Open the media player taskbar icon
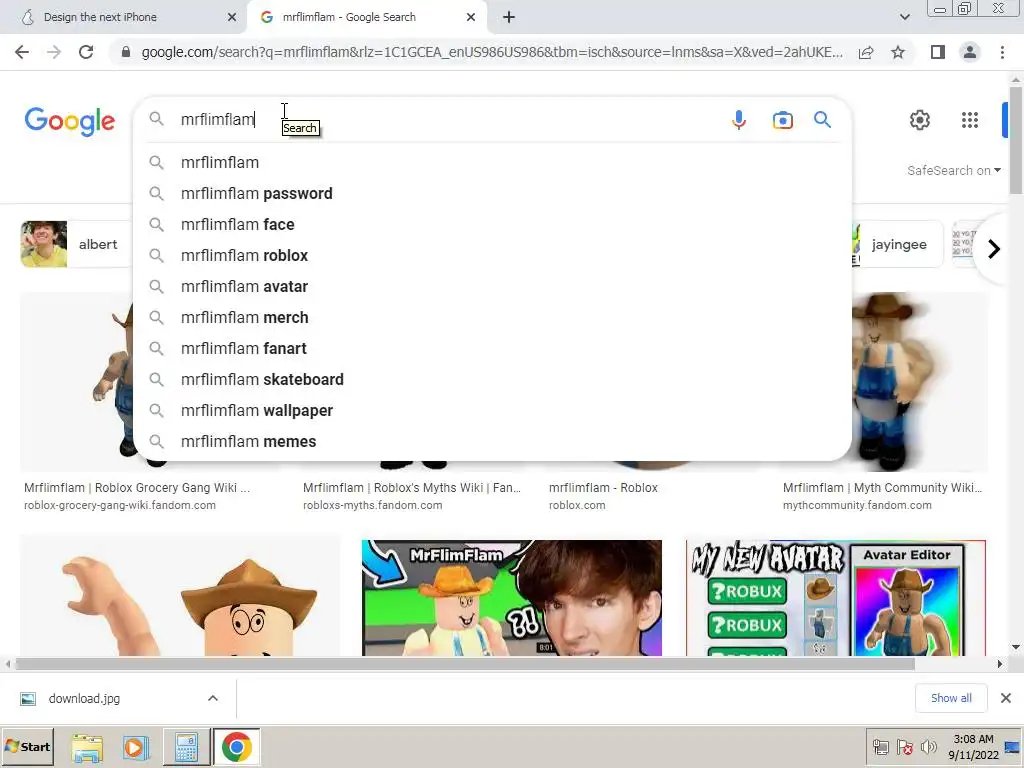 point(136,748)
